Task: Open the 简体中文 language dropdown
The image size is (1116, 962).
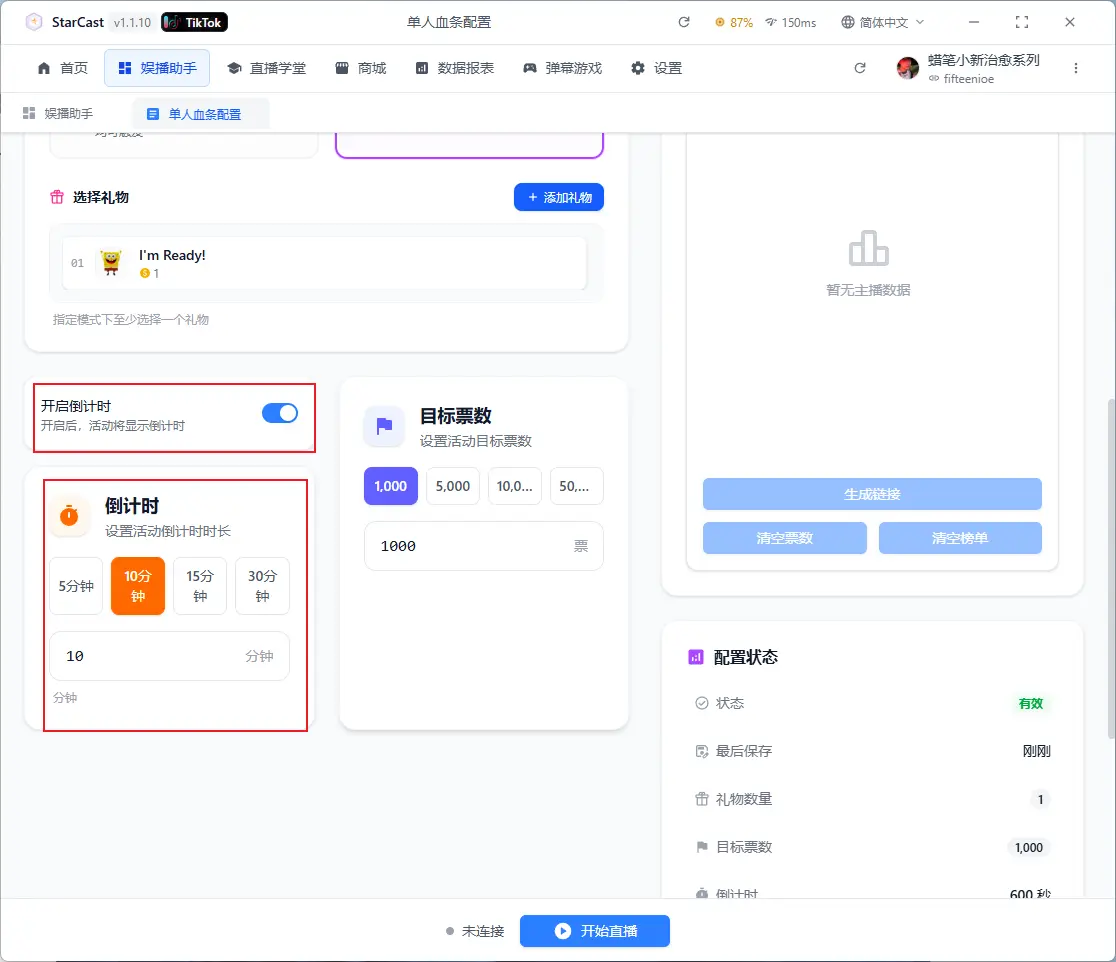Action: point(883,22)
